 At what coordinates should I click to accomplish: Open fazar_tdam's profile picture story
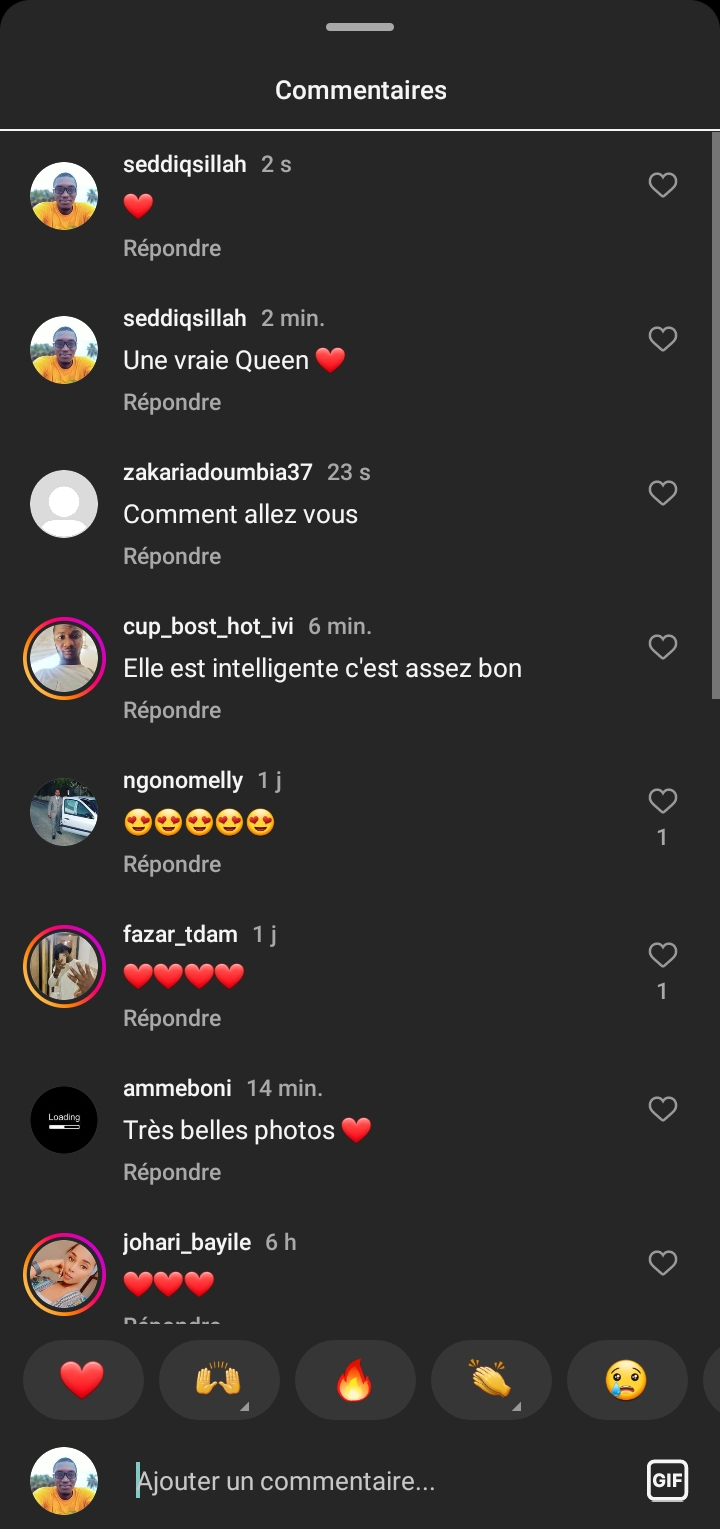pyautogui.click(x=64, y=966)
